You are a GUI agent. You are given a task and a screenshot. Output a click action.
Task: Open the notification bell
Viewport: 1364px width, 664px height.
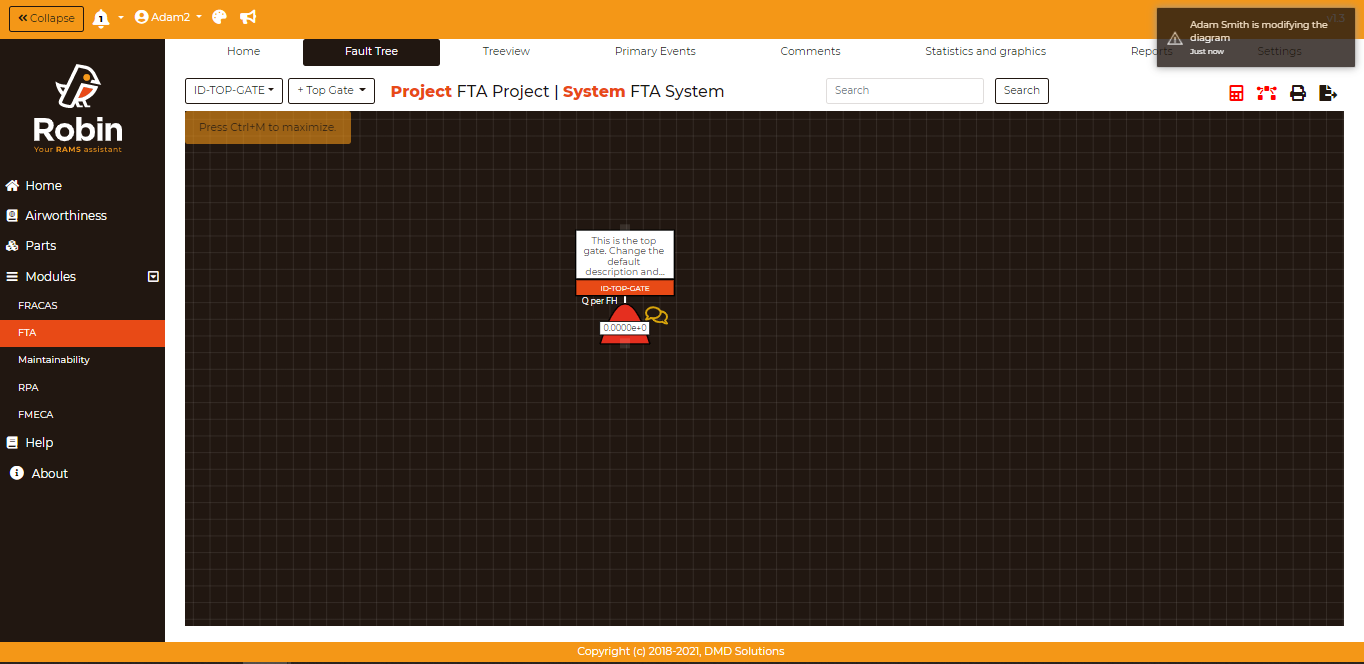click(x=101, y=18)
